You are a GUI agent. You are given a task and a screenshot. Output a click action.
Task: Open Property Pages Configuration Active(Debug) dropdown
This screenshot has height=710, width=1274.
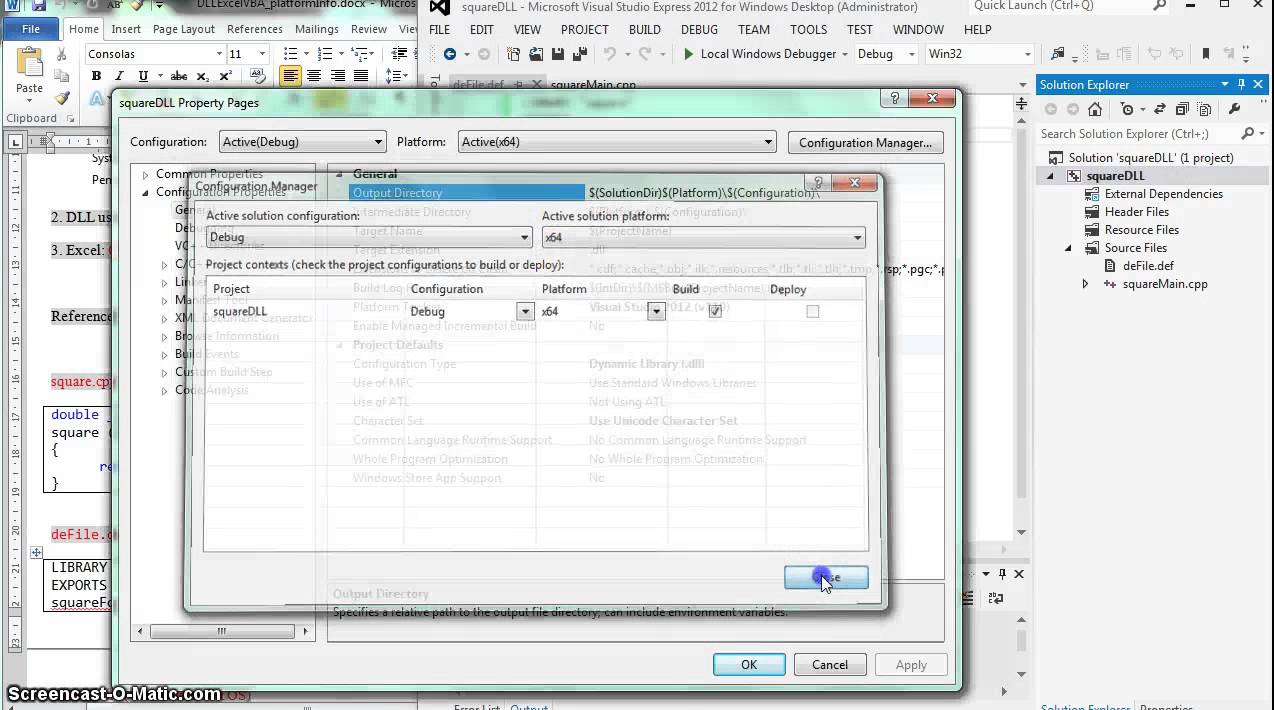[x=378, y=142]
